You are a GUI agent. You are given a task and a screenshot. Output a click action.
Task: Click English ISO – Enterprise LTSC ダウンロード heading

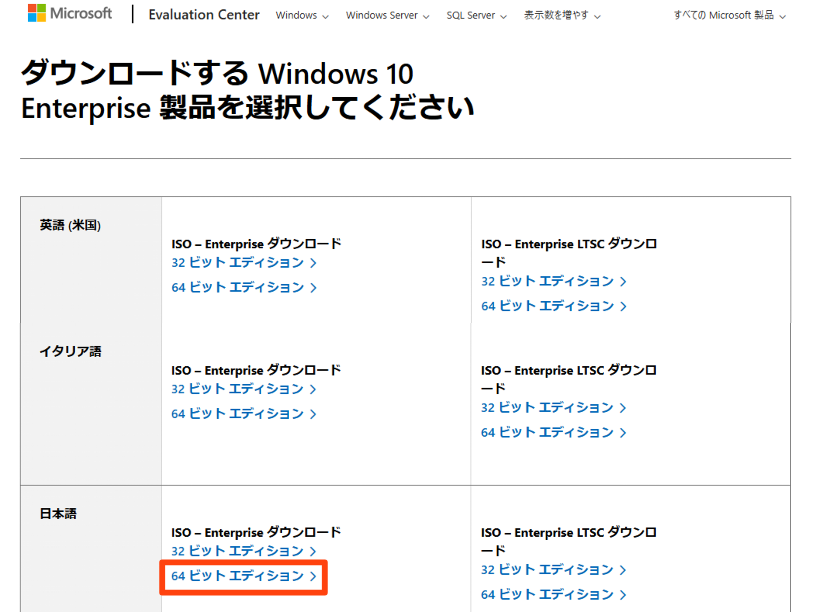pyautogui.click(x=569, y=253)
